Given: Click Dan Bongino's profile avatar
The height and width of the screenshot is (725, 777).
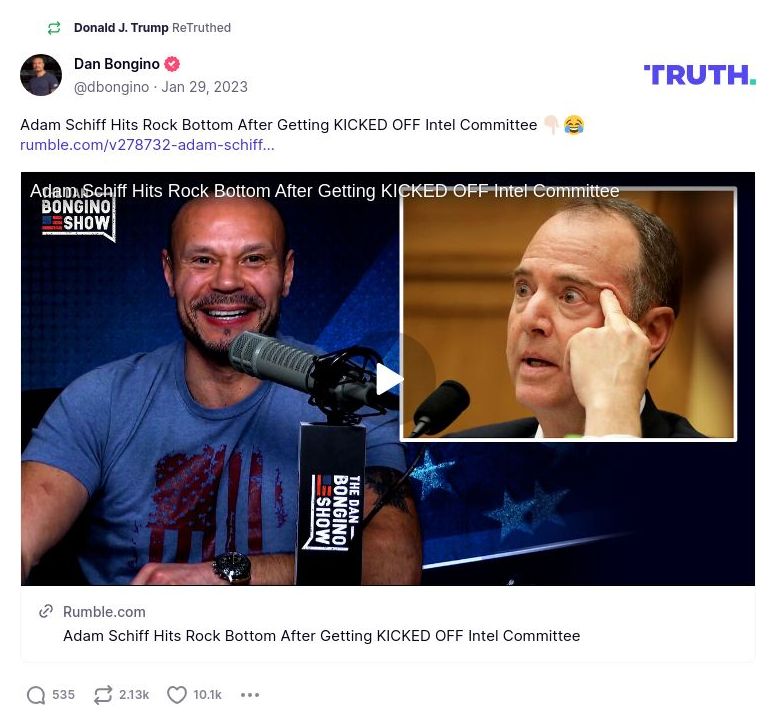Looking at the screenshot, I should (41, 75).
